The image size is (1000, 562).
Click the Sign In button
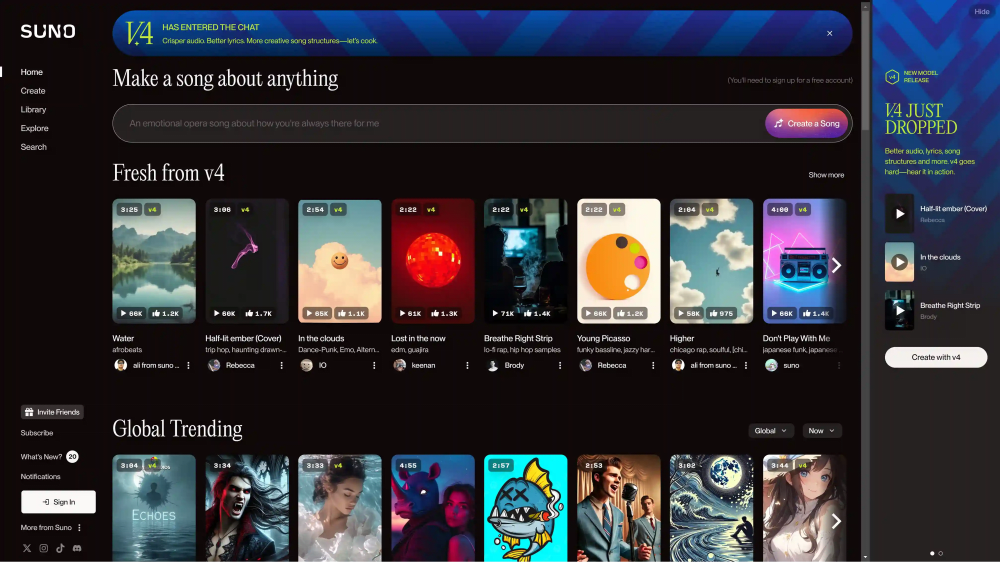pos(58,502)
